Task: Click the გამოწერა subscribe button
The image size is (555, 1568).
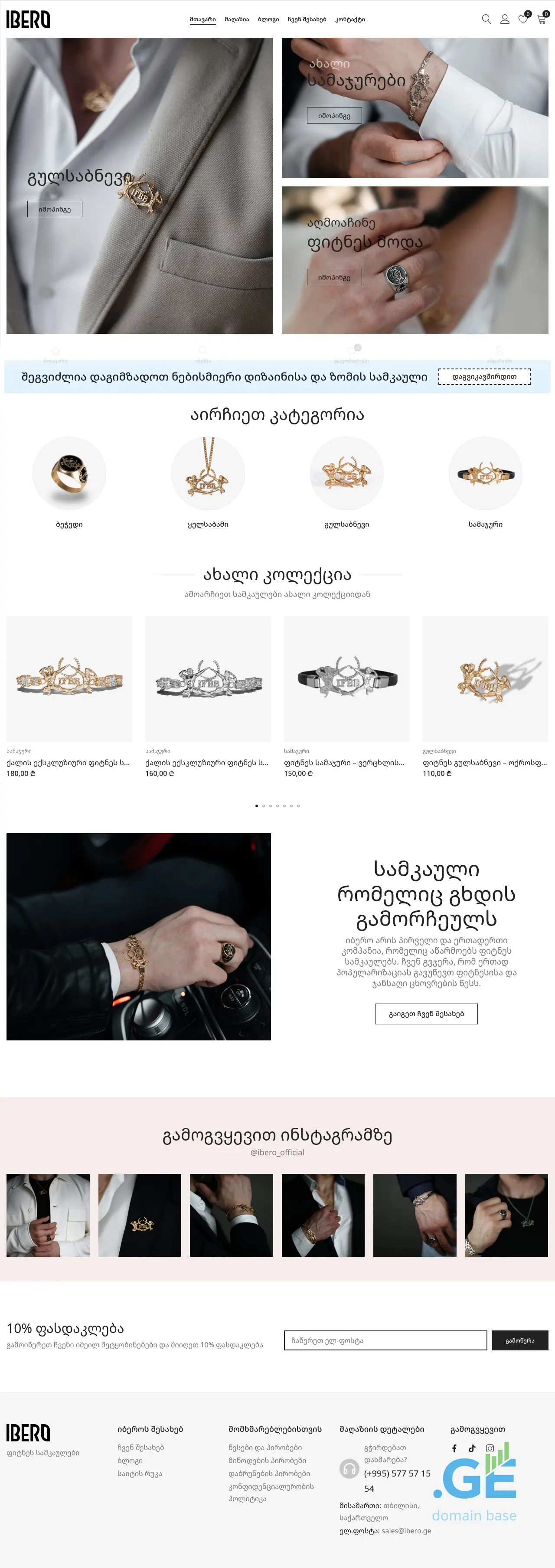Action: point(520,1340)
